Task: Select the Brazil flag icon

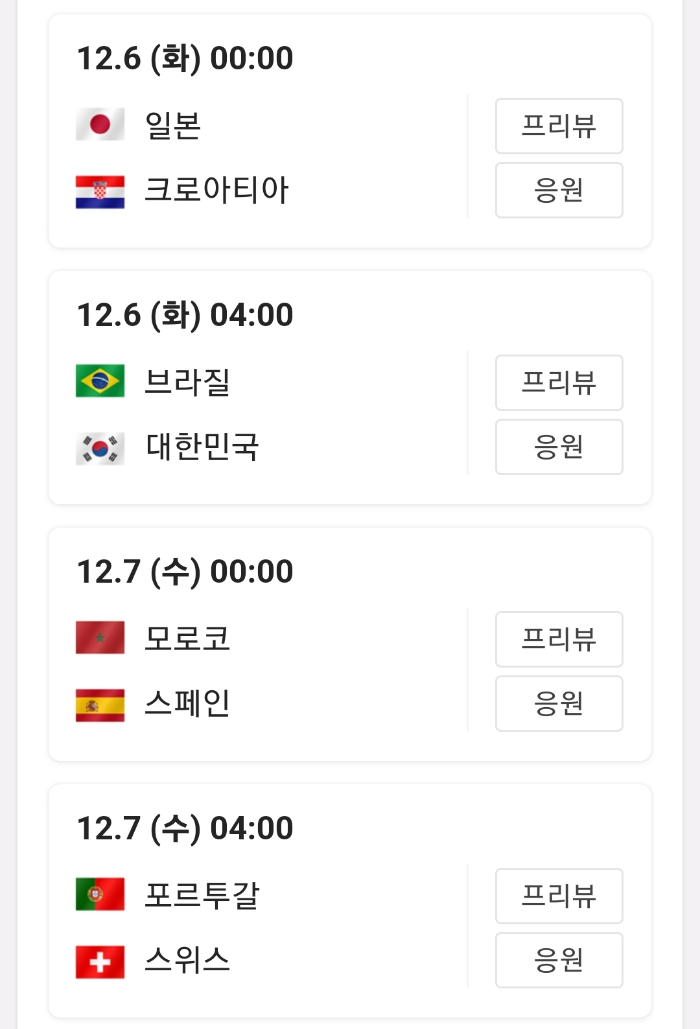Action: click(x=99, y=382)
